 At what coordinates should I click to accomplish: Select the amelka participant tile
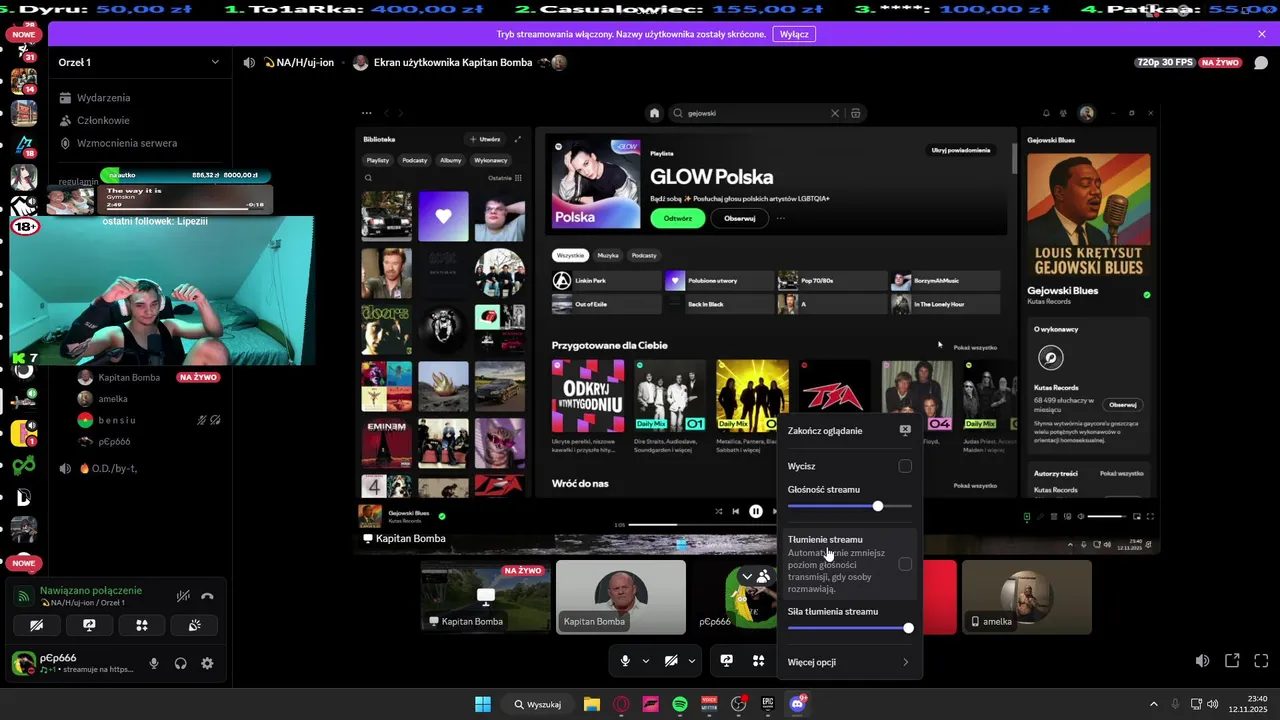(1026, 597)
